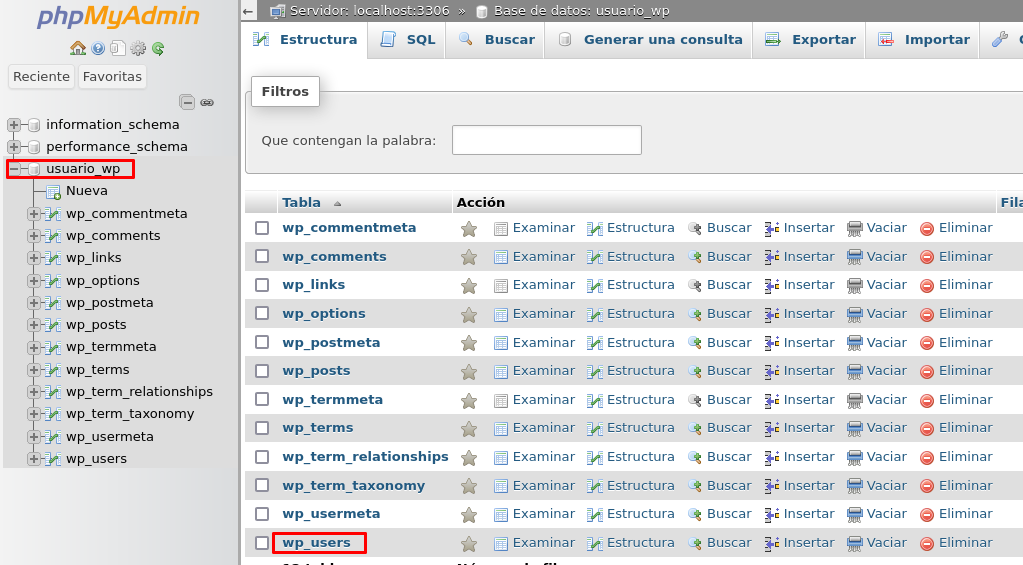Expand wp_commentmeta in the sidebar tree
This screenshot has height=565, width=1023.
(x=33, y=214)
